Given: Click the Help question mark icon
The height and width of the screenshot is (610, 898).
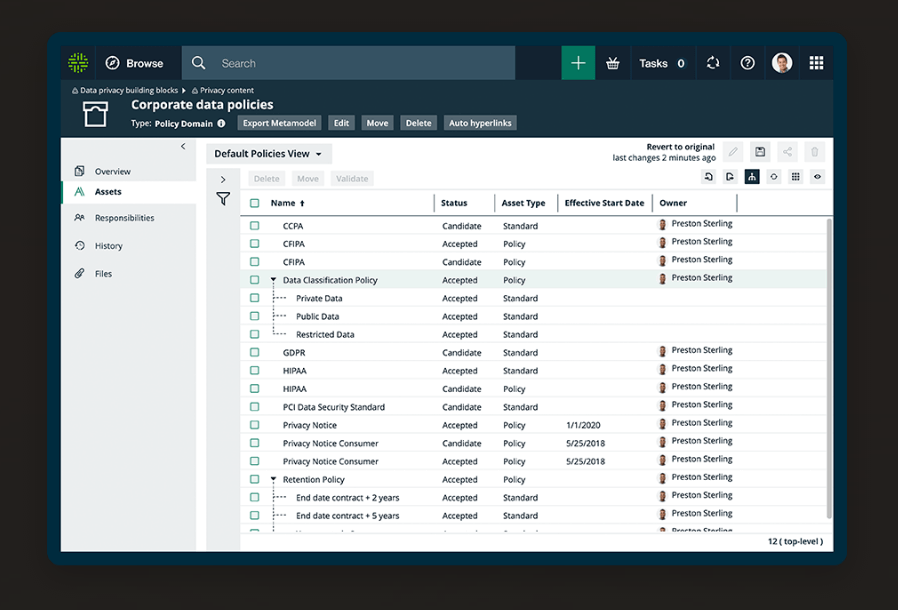Looking at the screenshot, I should click(746, 62).
